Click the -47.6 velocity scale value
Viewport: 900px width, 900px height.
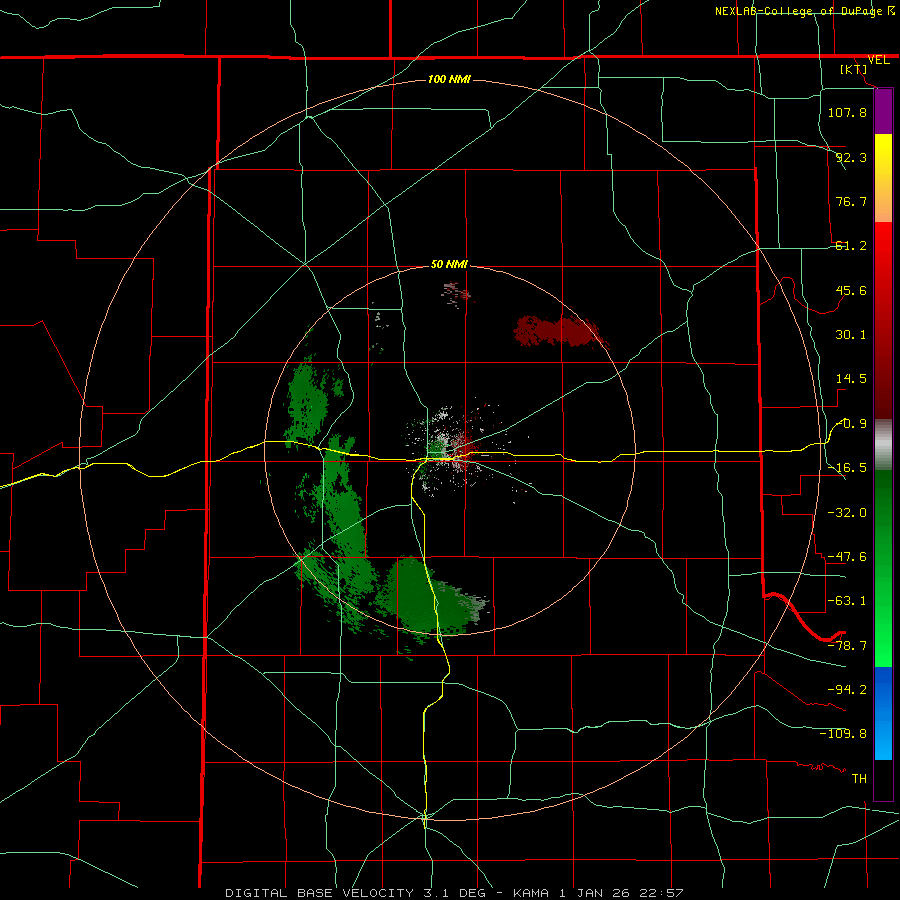(847, 557)
